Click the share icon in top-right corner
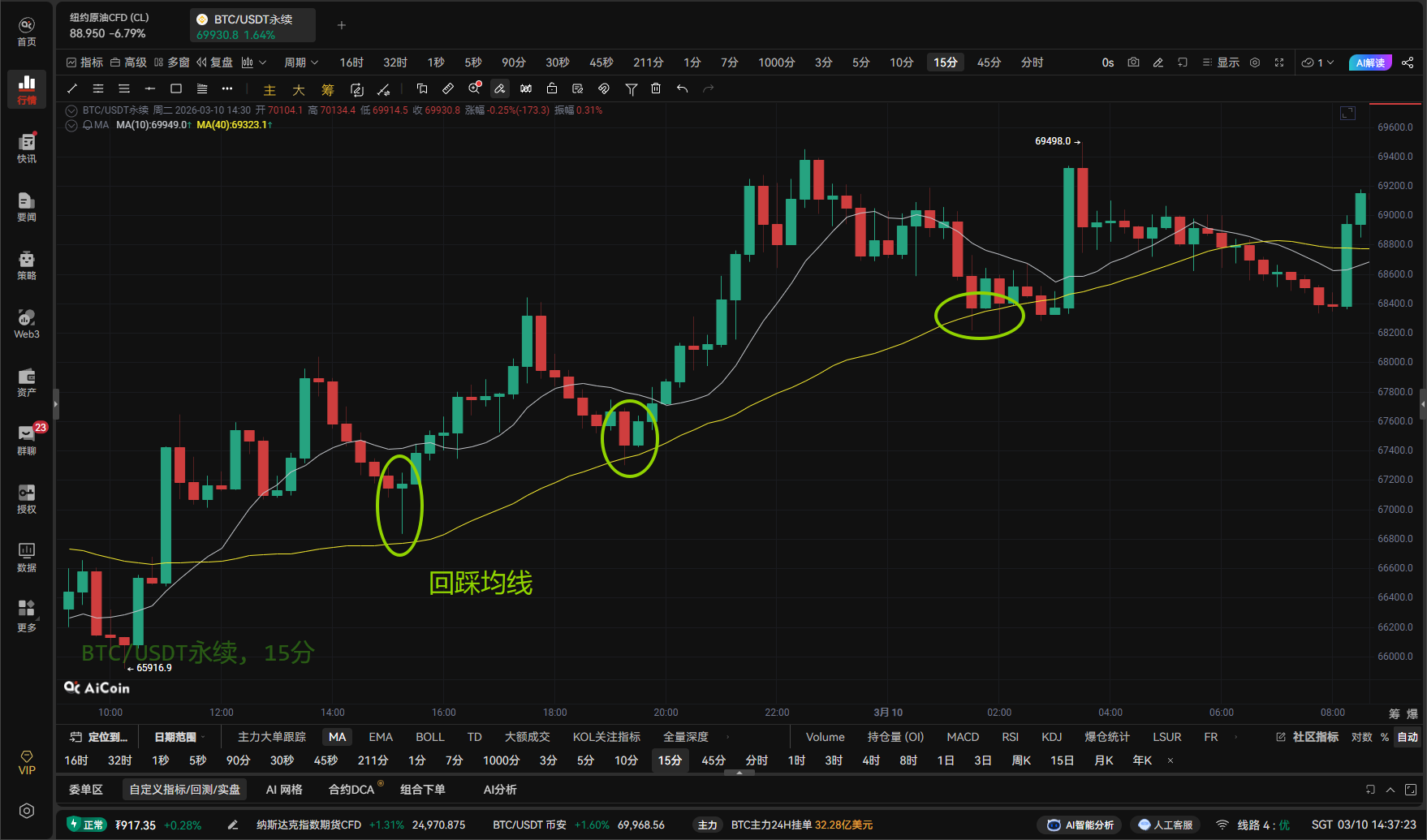 pyautogui.click(x=1408, y=62)
